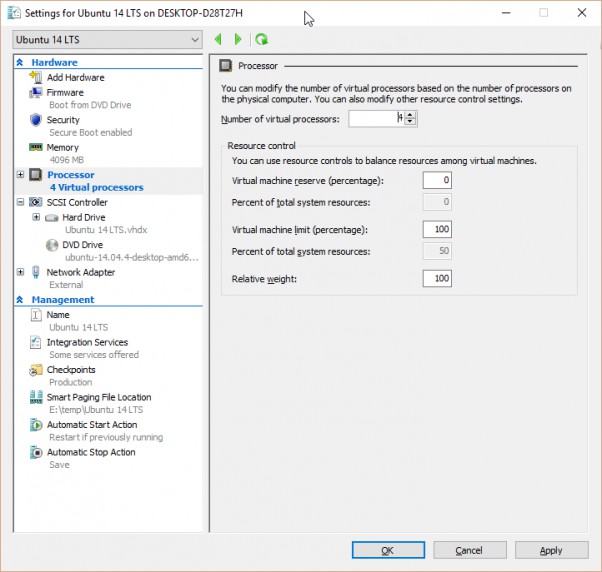Collapse the Hardware section header
602x572 pixels.
click(21, 62)
